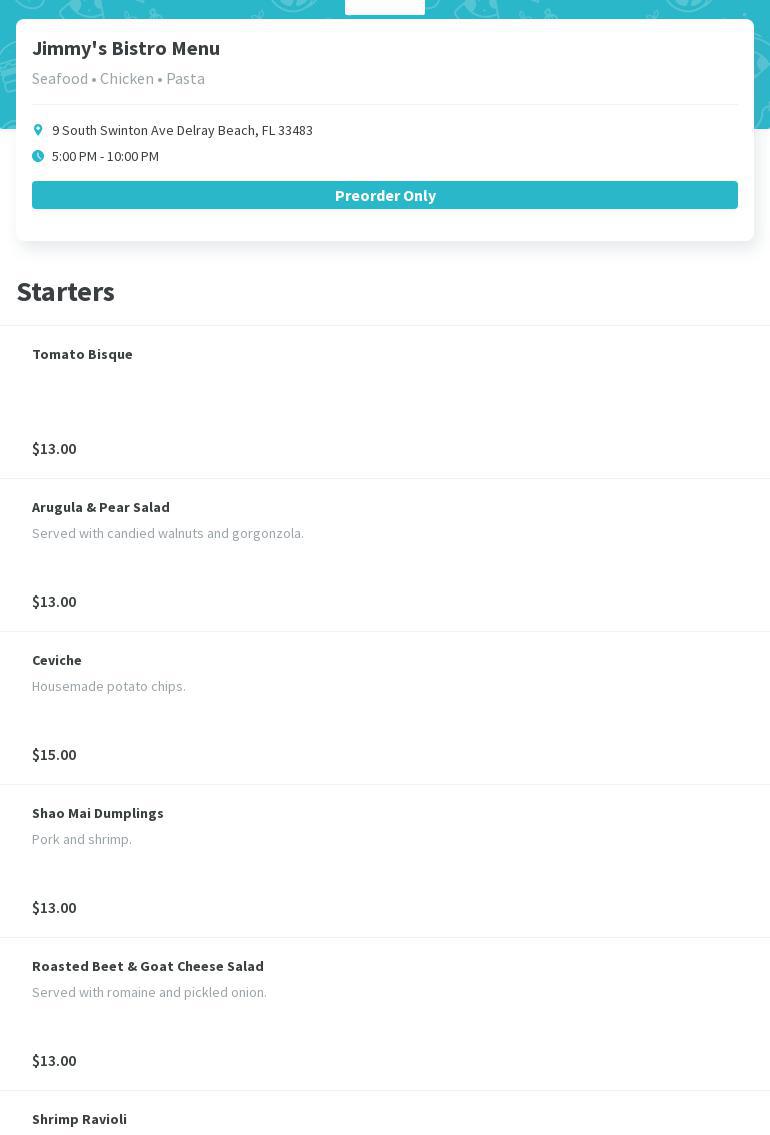
Task: Select the Tomato Bisque item
Action: (x=82, y=354)
